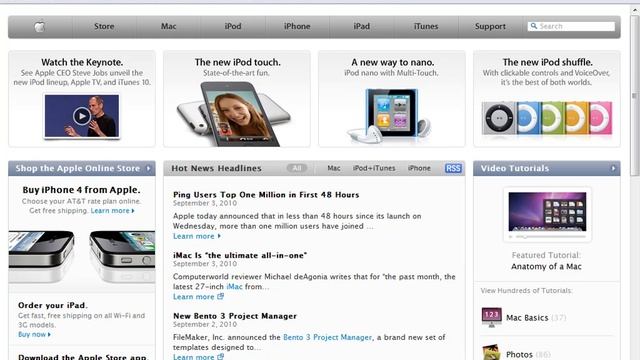
Task: Expand Shop the Apple Online Store arrow
Action: point(149,168)
